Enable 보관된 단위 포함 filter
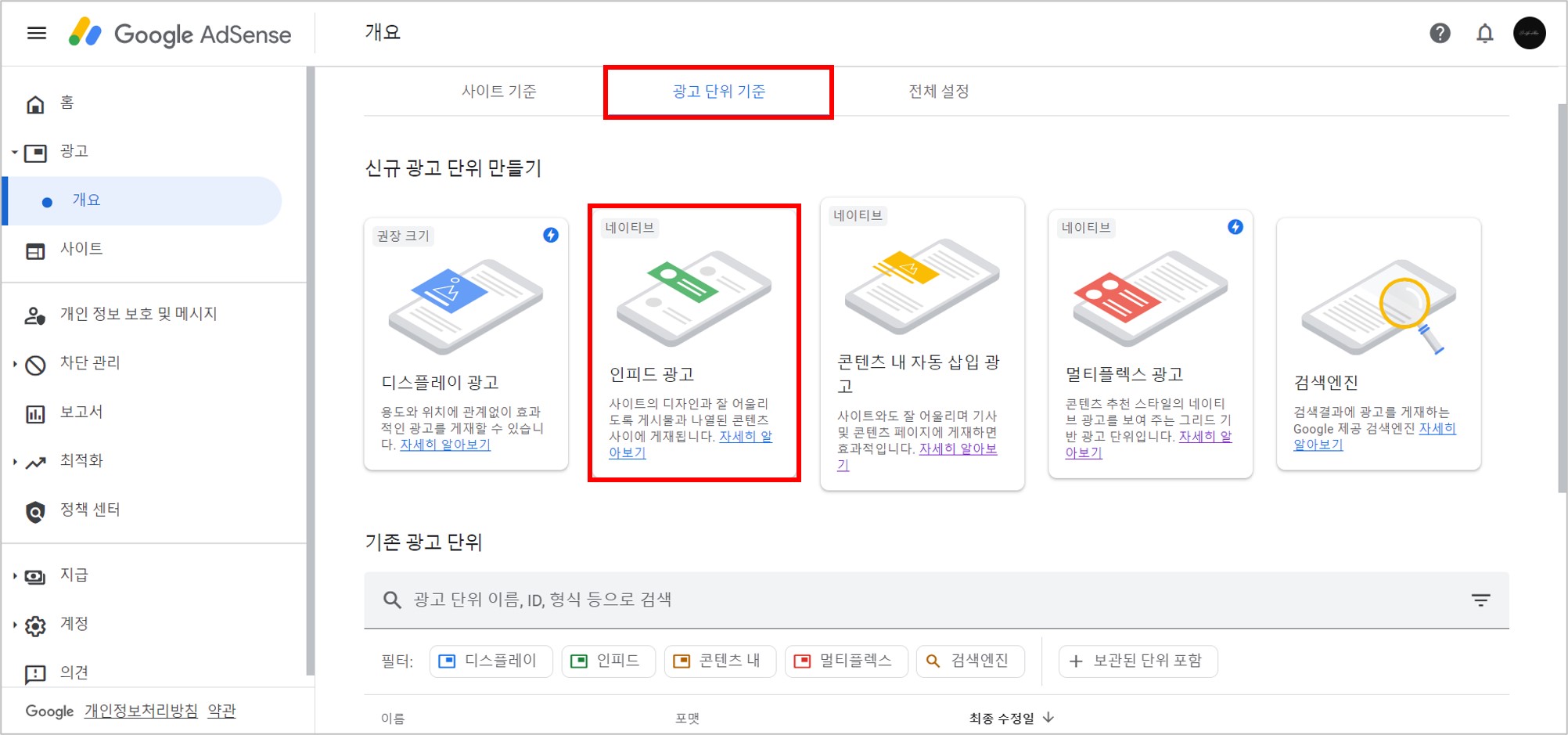Screen dimensions: 1568x735 pyautogui.click(x=1137, y=661)
